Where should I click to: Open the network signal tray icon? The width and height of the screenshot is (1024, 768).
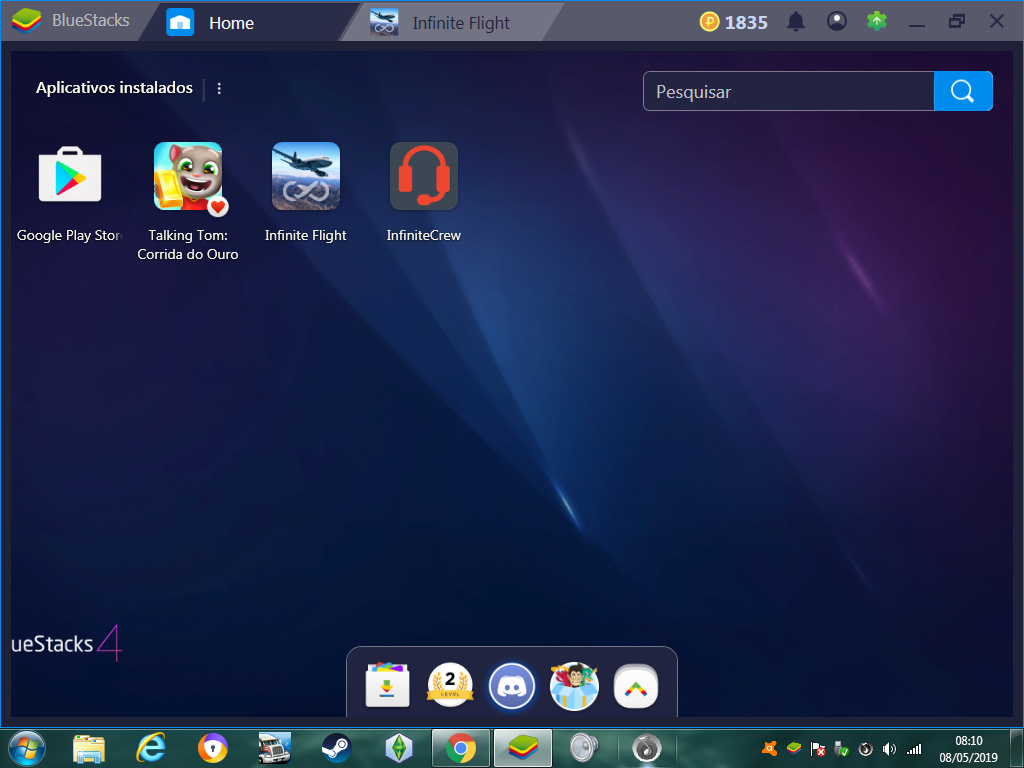coord(914,749)
